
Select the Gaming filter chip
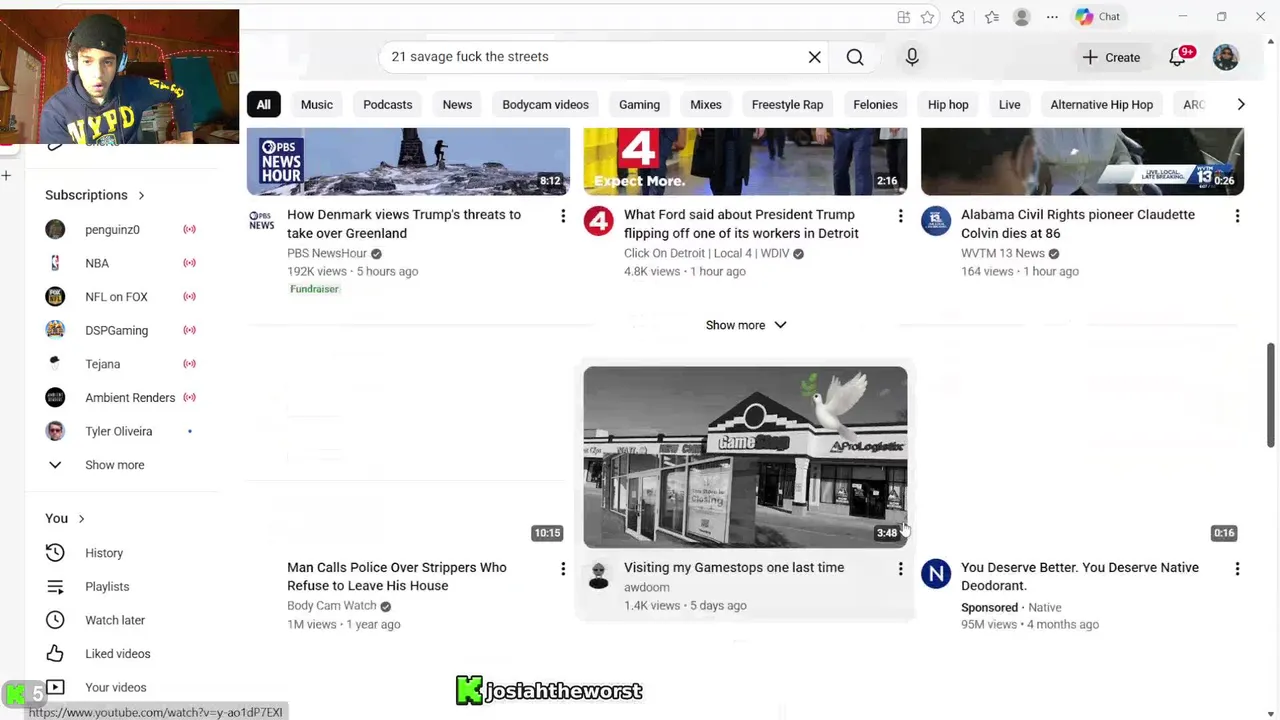pyautogui.click(x=639, y=104)
